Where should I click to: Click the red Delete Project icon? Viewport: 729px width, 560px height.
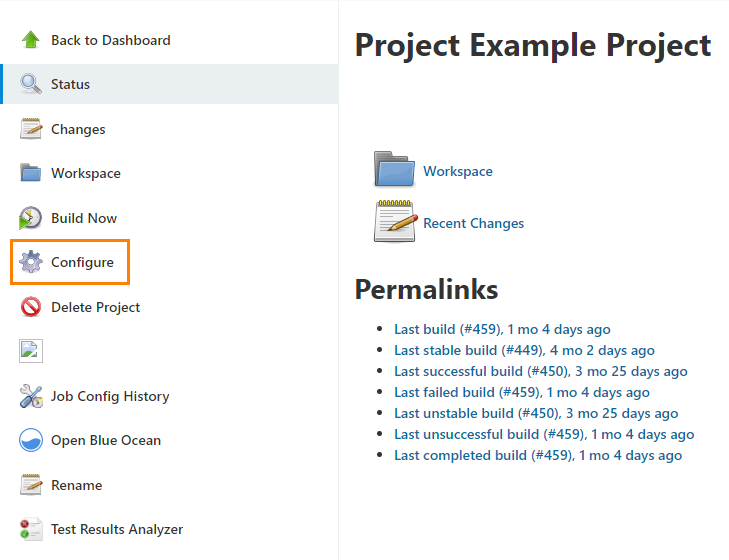pyautogui.click(x=31, y=307)
